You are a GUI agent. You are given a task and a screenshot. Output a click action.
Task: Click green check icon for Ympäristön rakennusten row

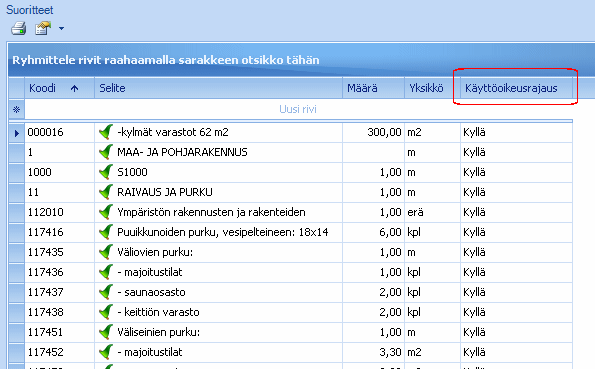coord(106,212)
